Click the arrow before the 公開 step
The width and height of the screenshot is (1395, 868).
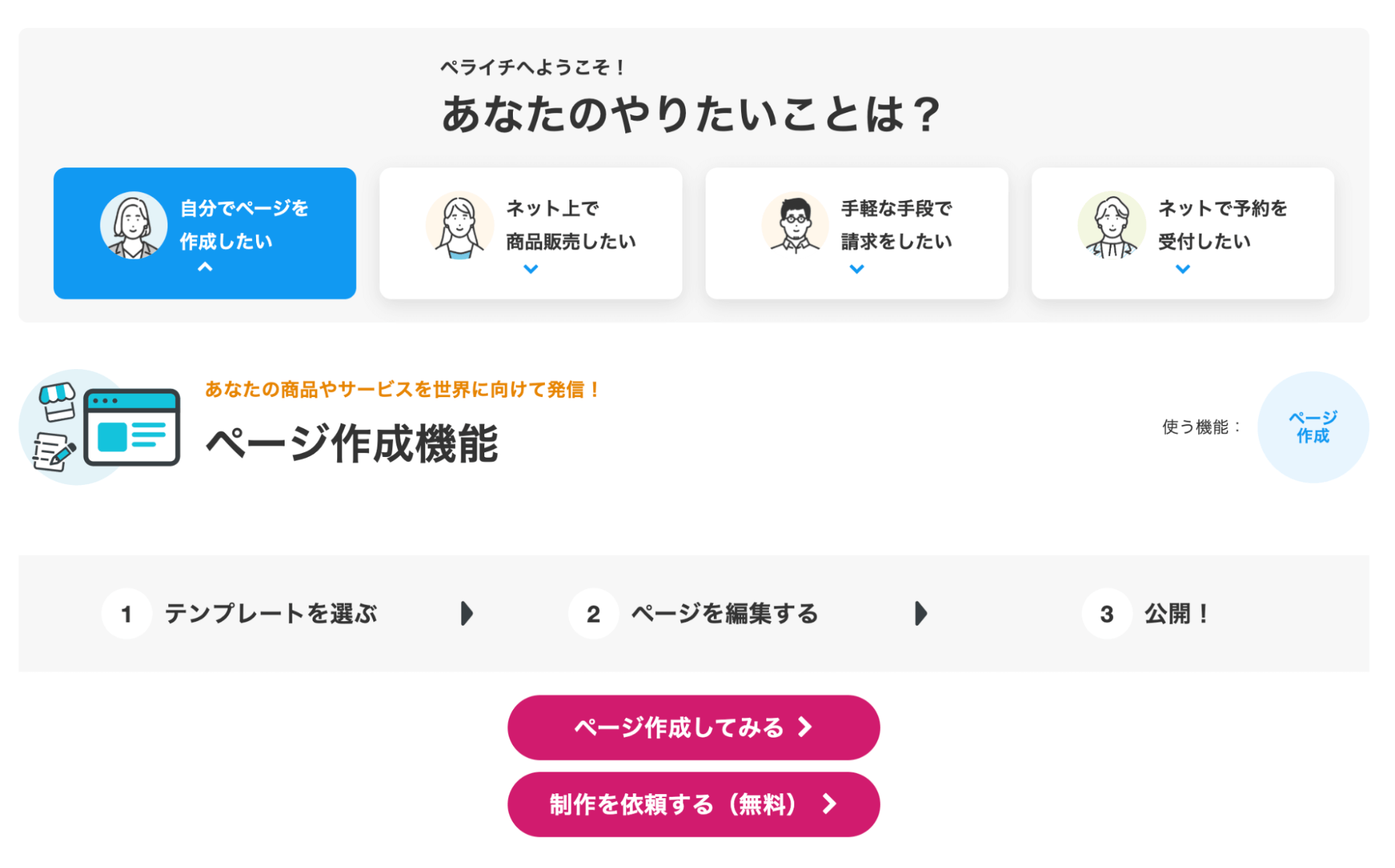(922, 614)
